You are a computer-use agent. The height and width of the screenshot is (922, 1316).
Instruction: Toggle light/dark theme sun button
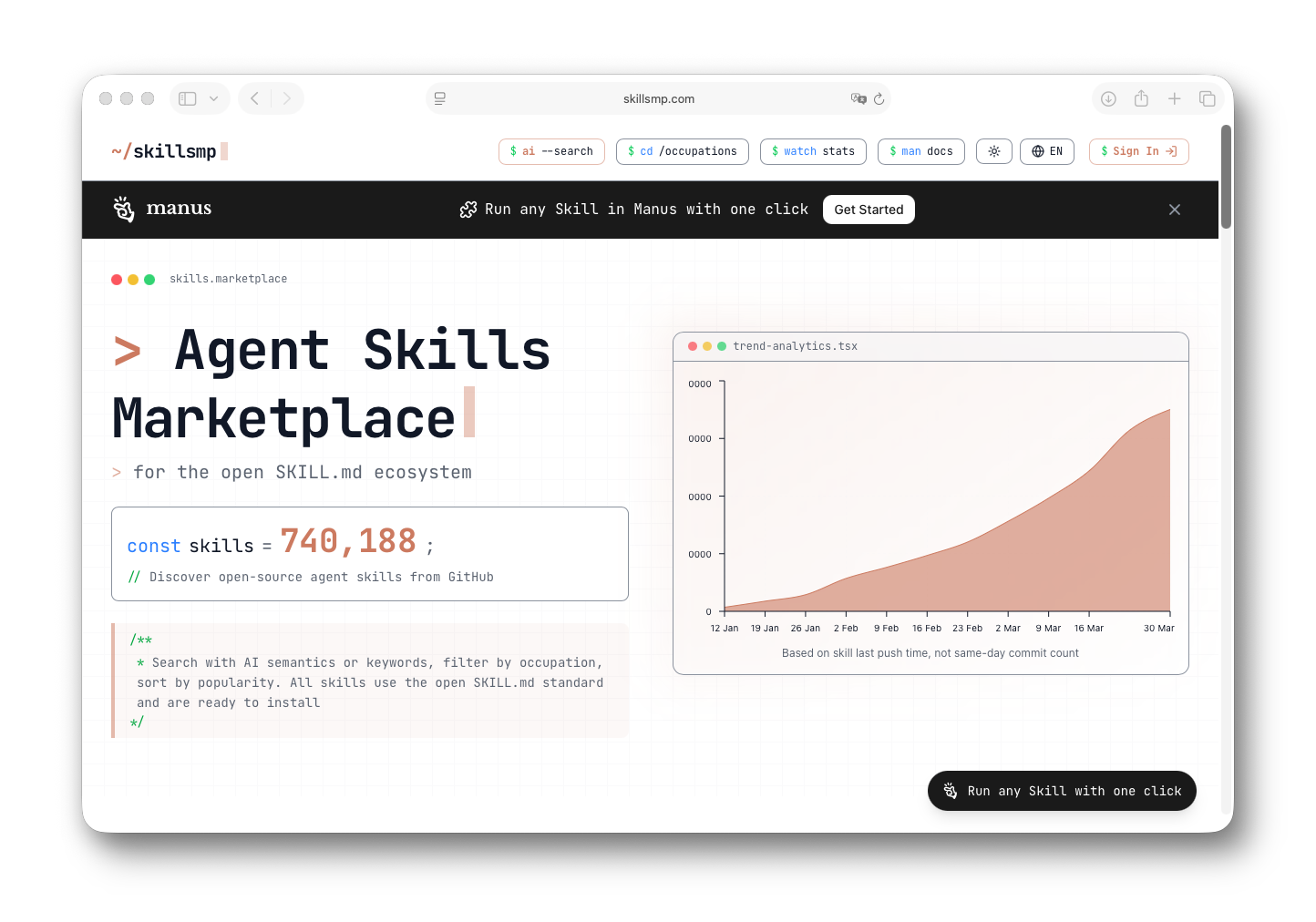(x=994, y=151)
